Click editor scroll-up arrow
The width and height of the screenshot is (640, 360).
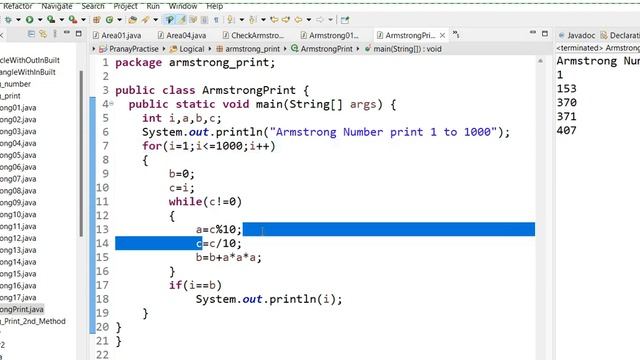(540, 61)
